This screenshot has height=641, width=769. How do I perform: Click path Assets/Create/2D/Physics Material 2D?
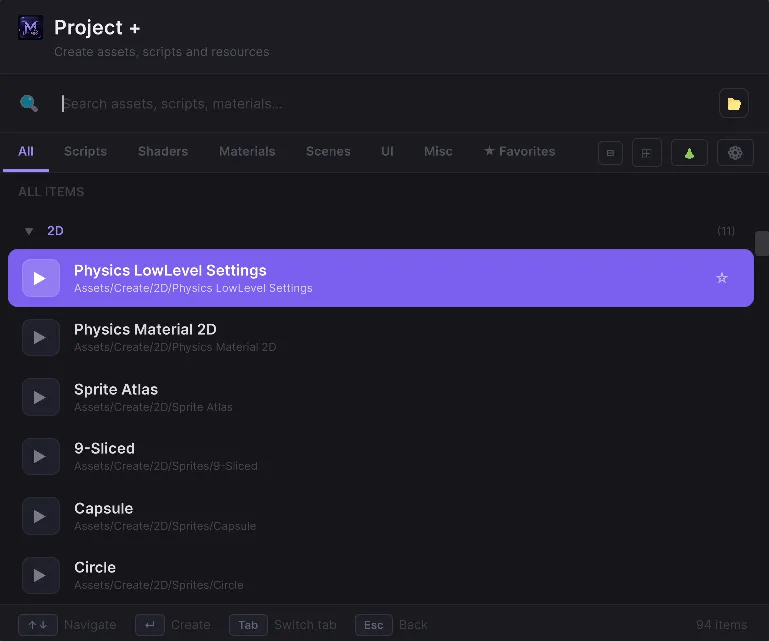click(x=175, y=347)
